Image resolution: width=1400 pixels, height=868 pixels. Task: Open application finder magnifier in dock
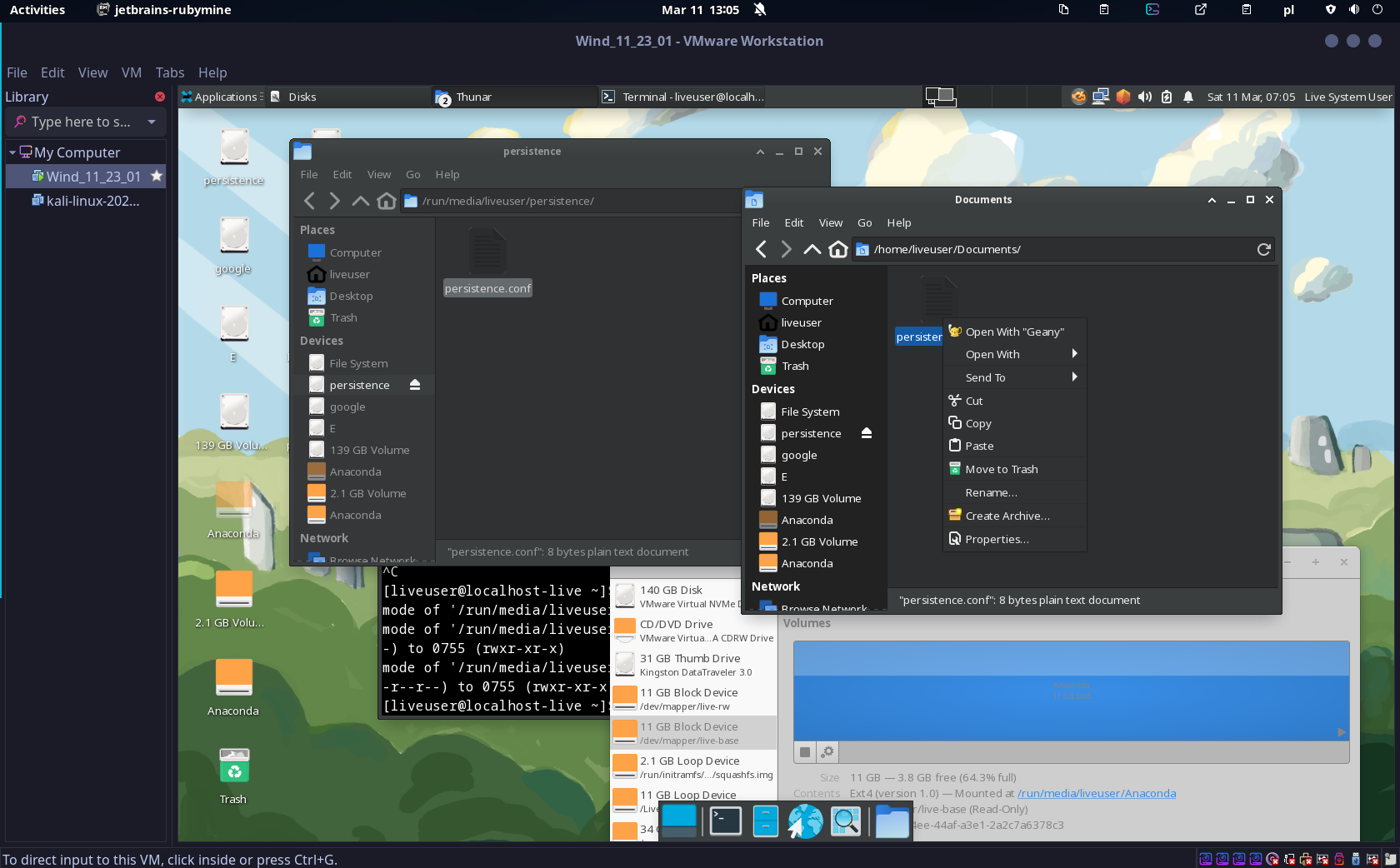[846, 821]
